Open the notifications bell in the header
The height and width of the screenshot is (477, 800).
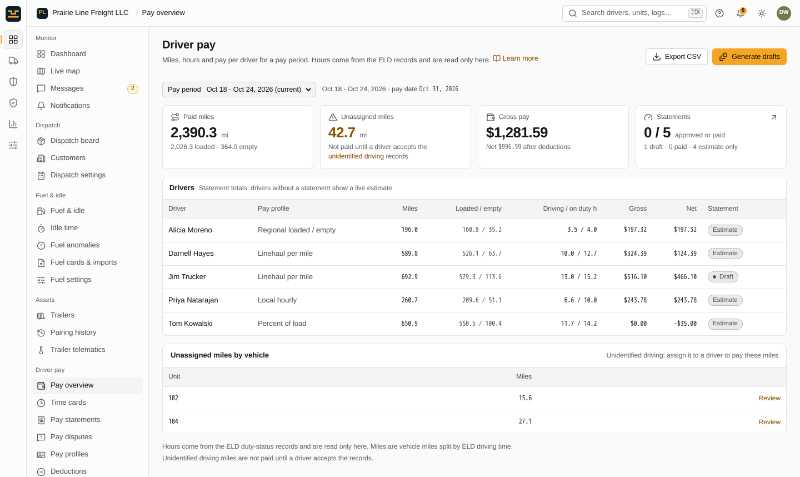[740, 13]
